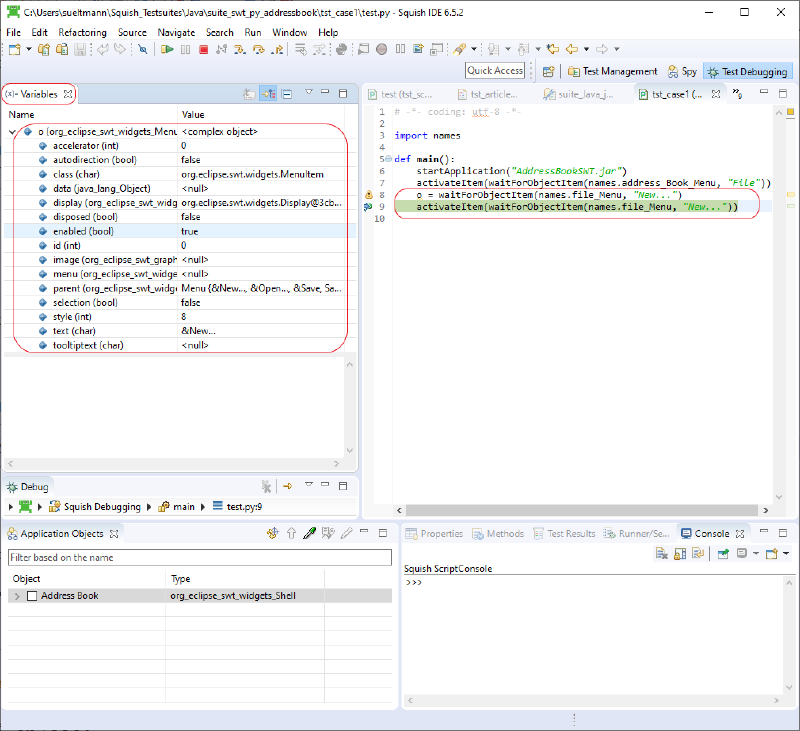Click the object picker icon in Application Objects
Screen dimensions: 800x731
310,534
